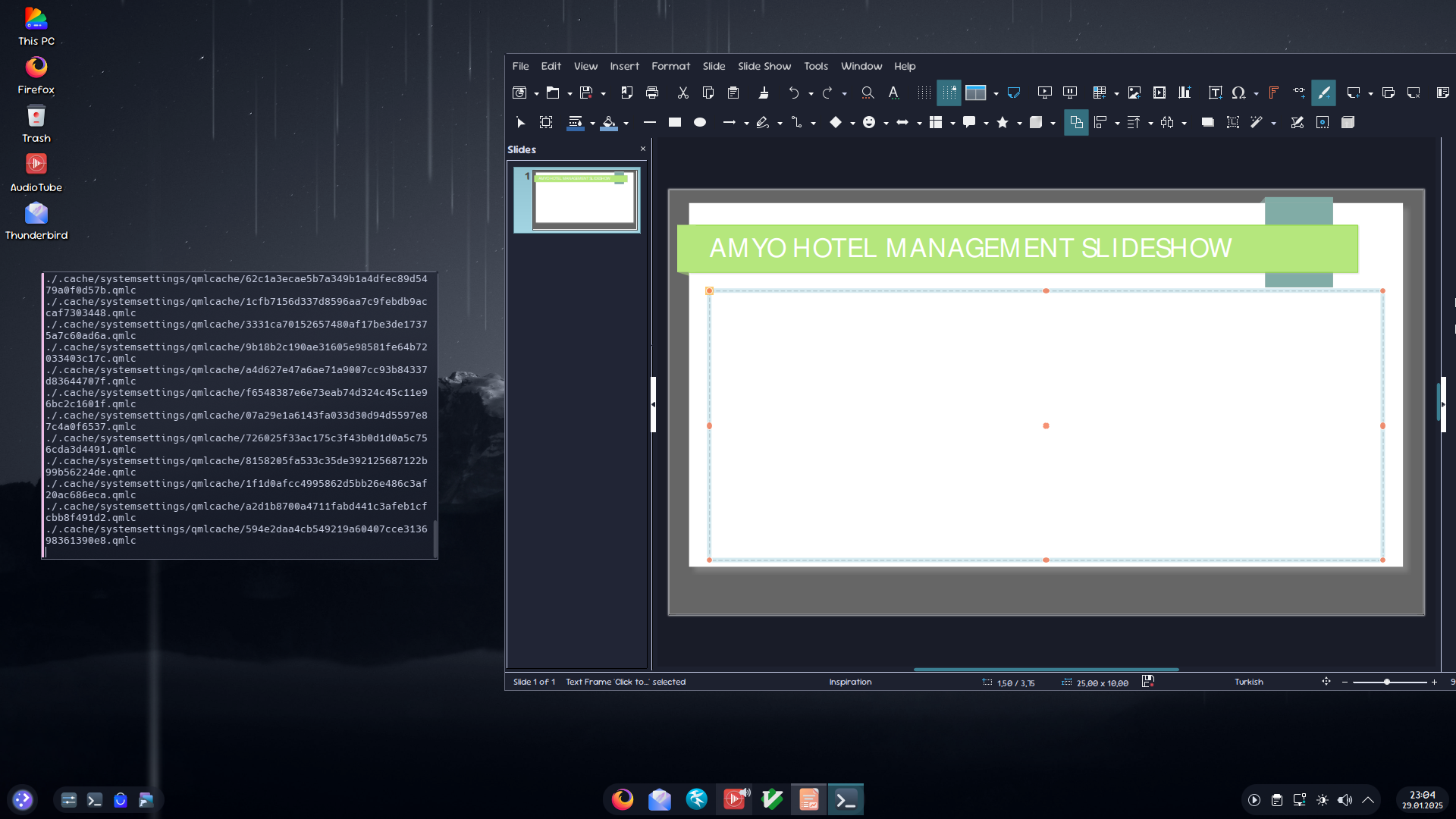
Task: Toggle Point Edit Mode icon
Action: pyautogui.click(x=1297, y=122)
